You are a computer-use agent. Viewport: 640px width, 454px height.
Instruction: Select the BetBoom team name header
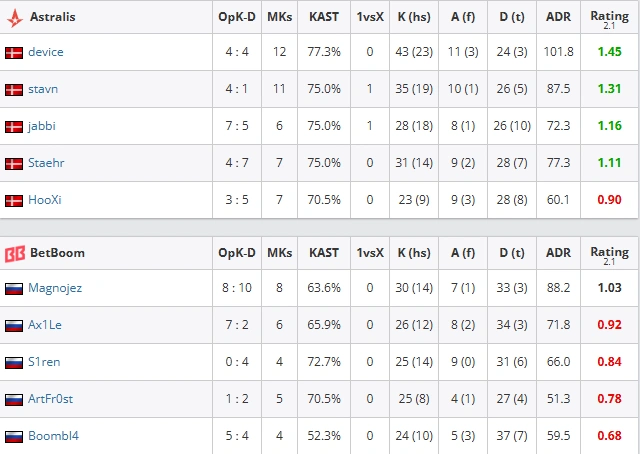[x=58, y=253]
